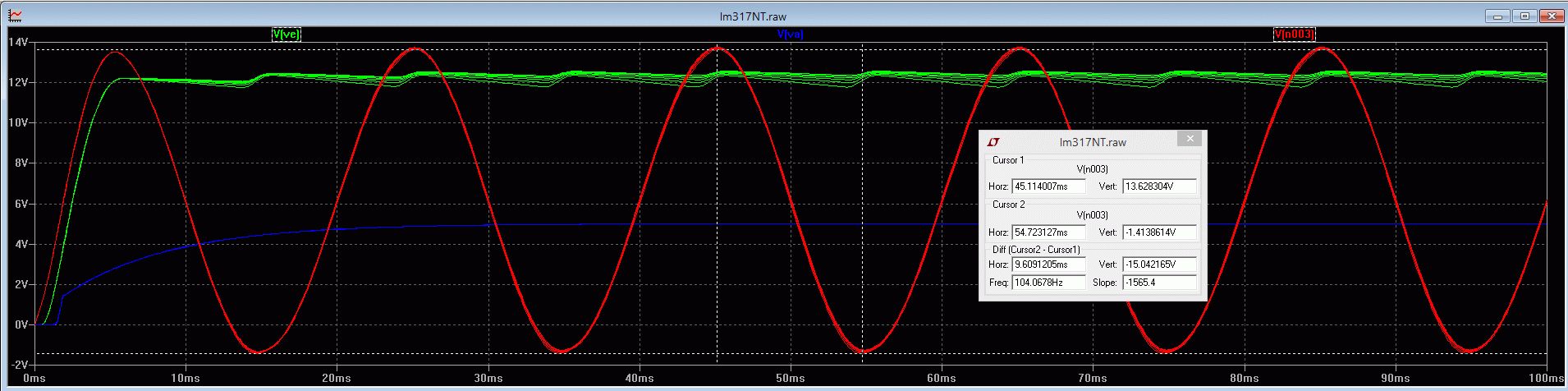Click the cursor dialog title bar lm317NT.raw
1568x391 pixels.
(x=1092, y=142)
